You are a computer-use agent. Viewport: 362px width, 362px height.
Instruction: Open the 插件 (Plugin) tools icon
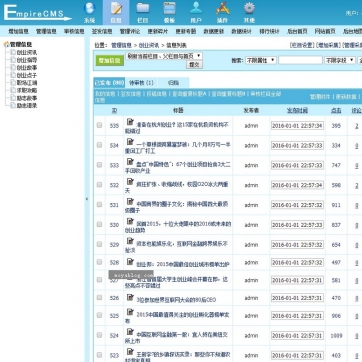[x=223, y=8]
